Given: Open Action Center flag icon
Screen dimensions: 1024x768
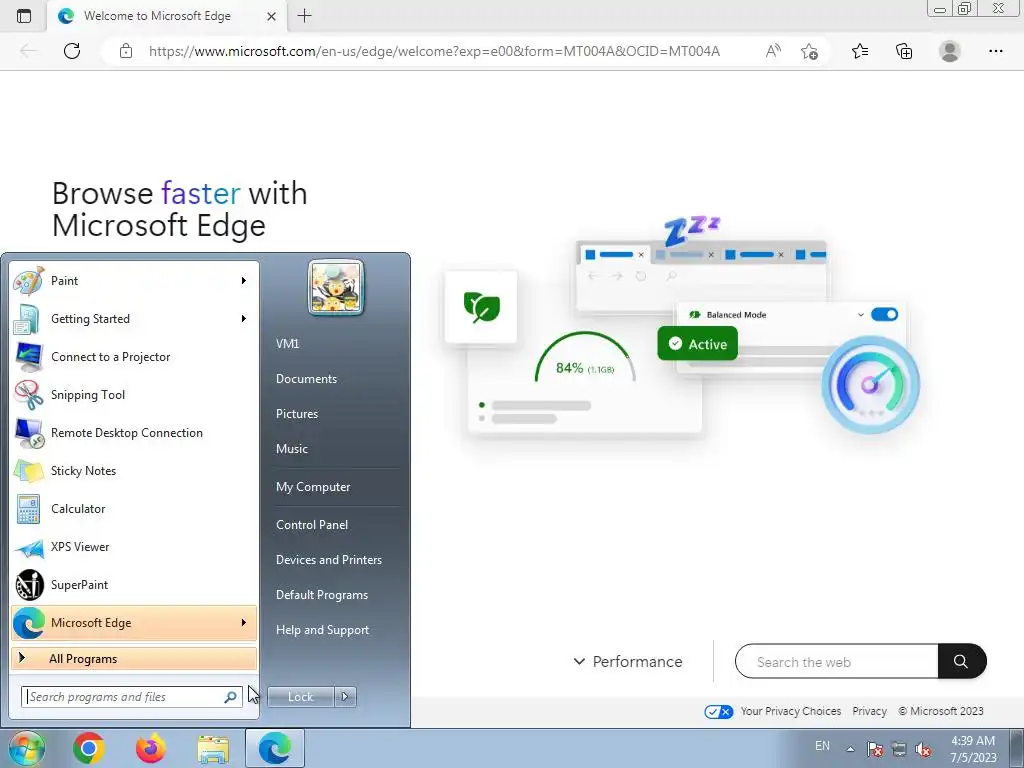Looking at the screenshot, I should [x=875, y=749].
